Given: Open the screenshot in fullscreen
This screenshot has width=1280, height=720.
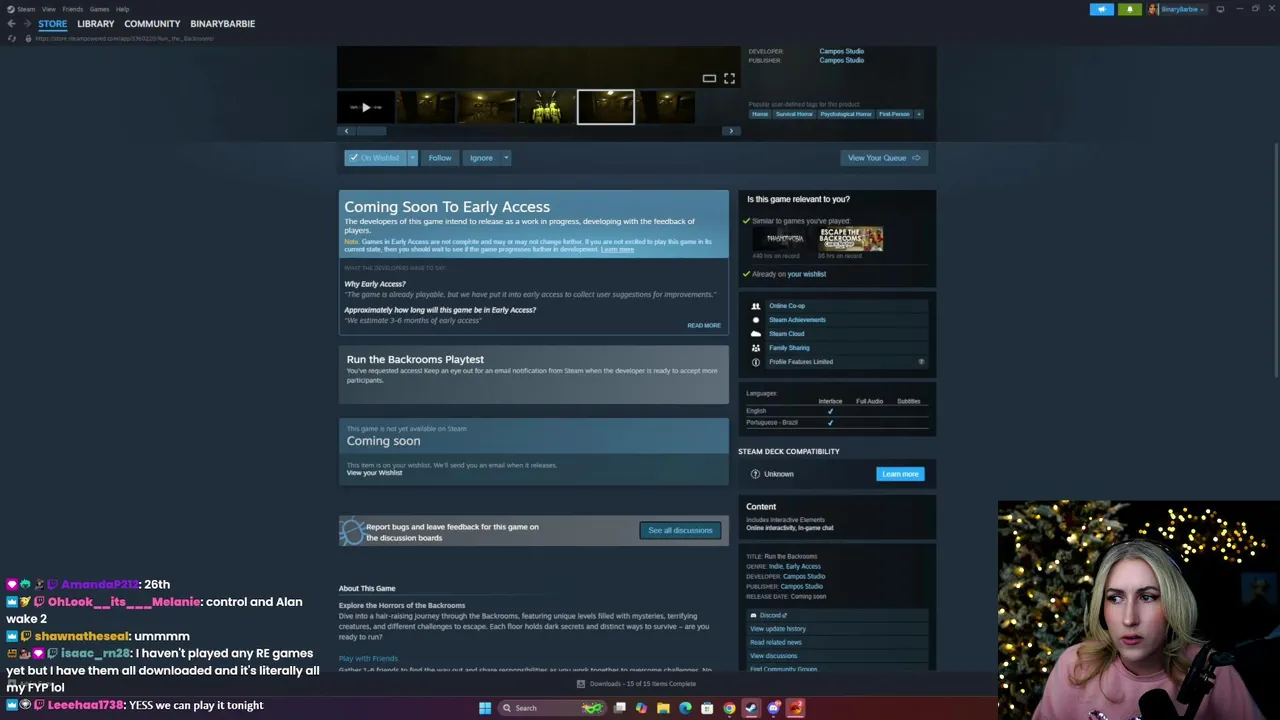Looking at the screenshot, I should pos(729,78).
